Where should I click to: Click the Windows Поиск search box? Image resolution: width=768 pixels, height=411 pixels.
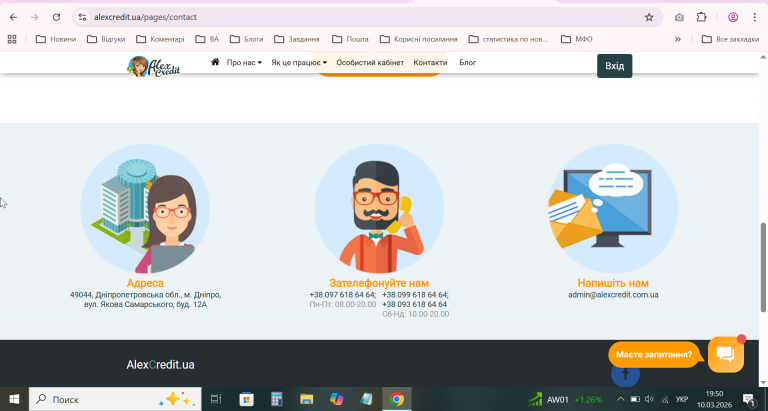(x=115, y=399)
